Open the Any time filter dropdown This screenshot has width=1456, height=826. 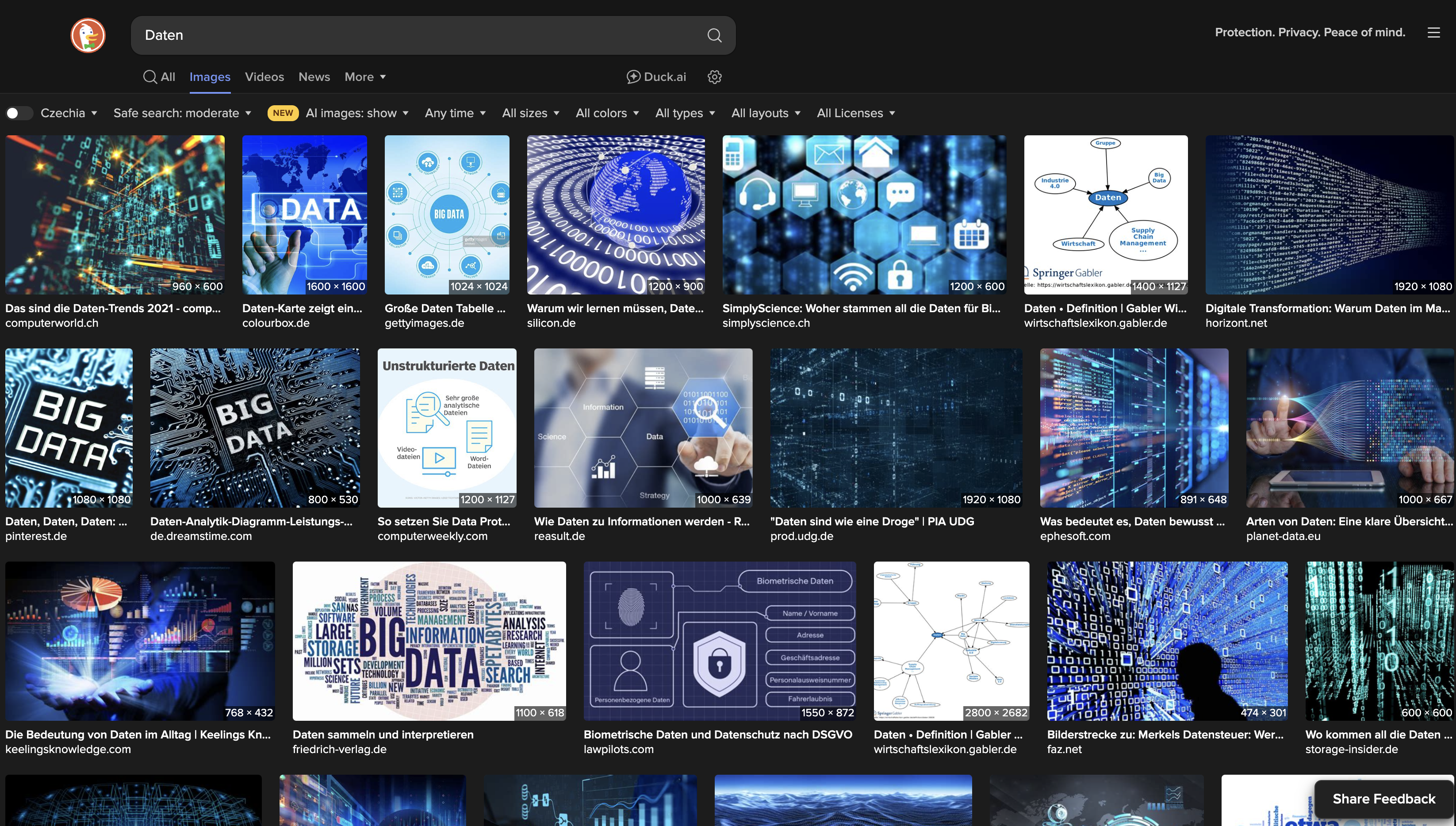pos(455,113)
